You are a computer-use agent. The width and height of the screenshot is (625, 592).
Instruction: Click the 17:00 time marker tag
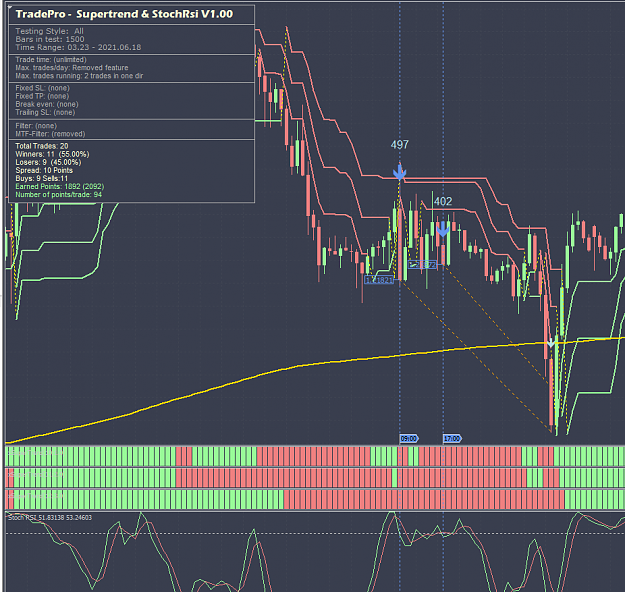point(452,439)
